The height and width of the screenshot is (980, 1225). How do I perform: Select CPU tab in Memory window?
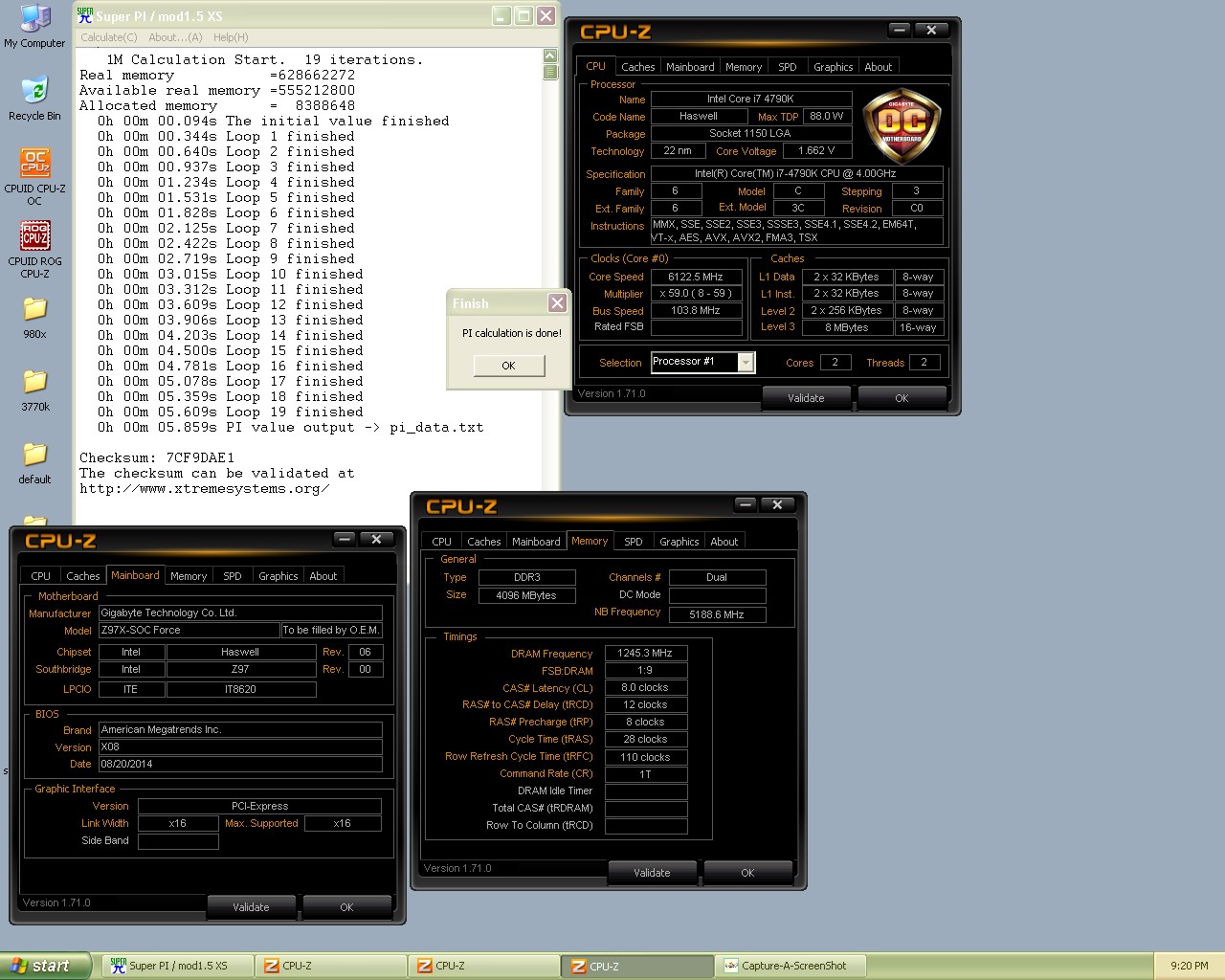click(x=441, y=542)
